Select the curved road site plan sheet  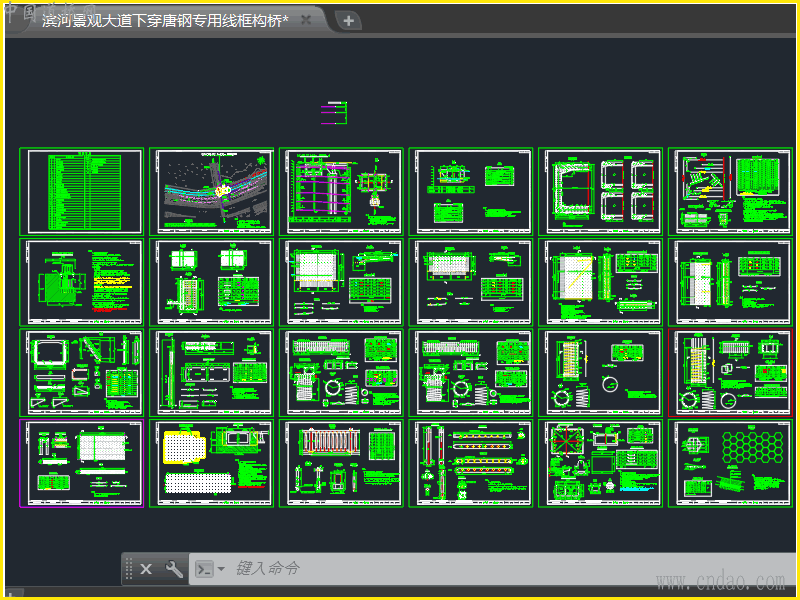point(212,191)
